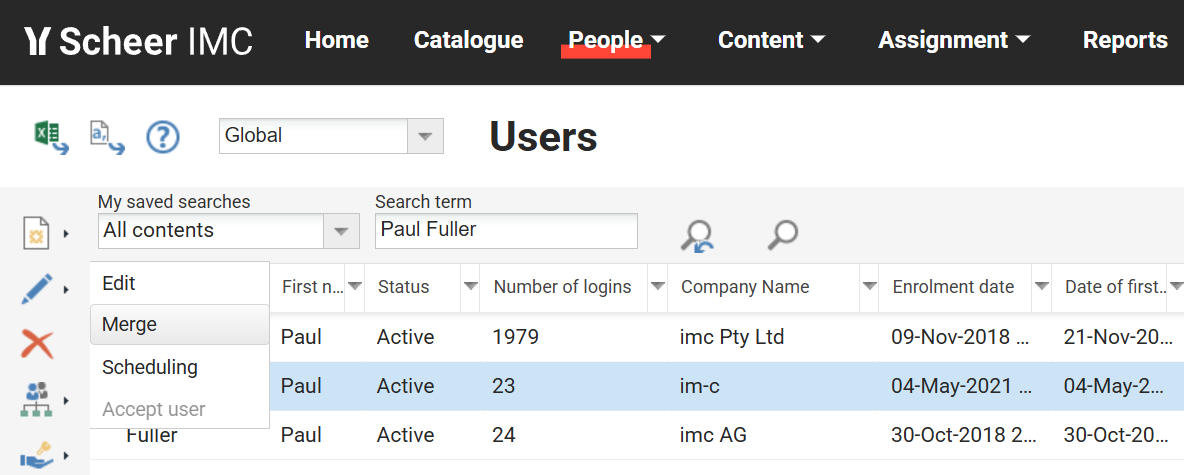Open the People menu
The image size is (1184, 475).
click(616, 40)
